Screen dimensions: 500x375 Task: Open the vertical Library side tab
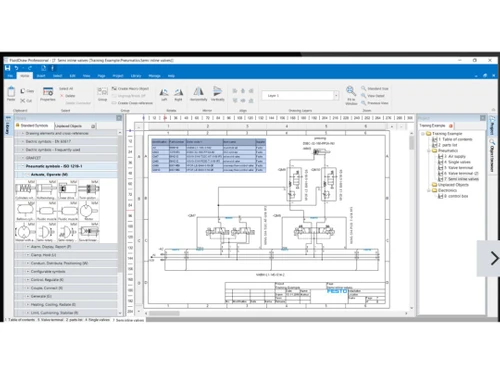click(x=8, y=127)
